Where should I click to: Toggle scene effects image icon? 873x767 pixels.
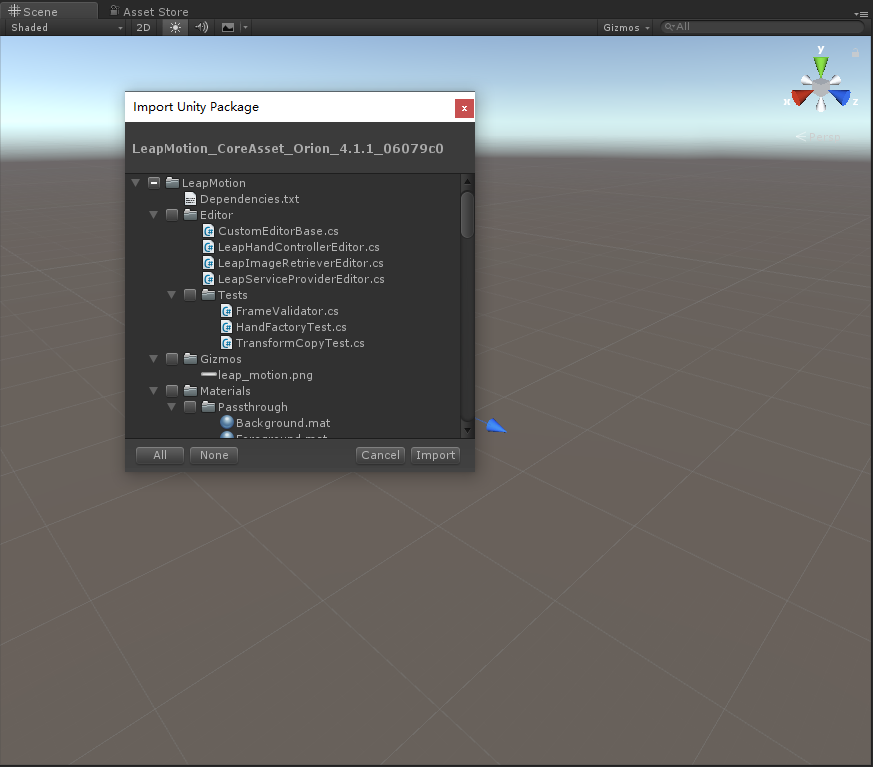click(x=228, y=27)
